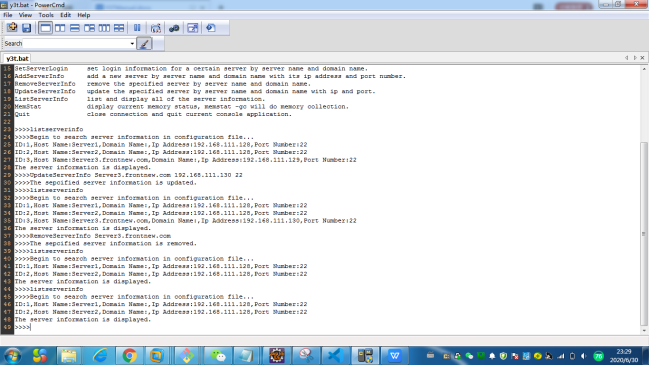Open the Tools menu
649x365 pixels.
click(46, 15)
